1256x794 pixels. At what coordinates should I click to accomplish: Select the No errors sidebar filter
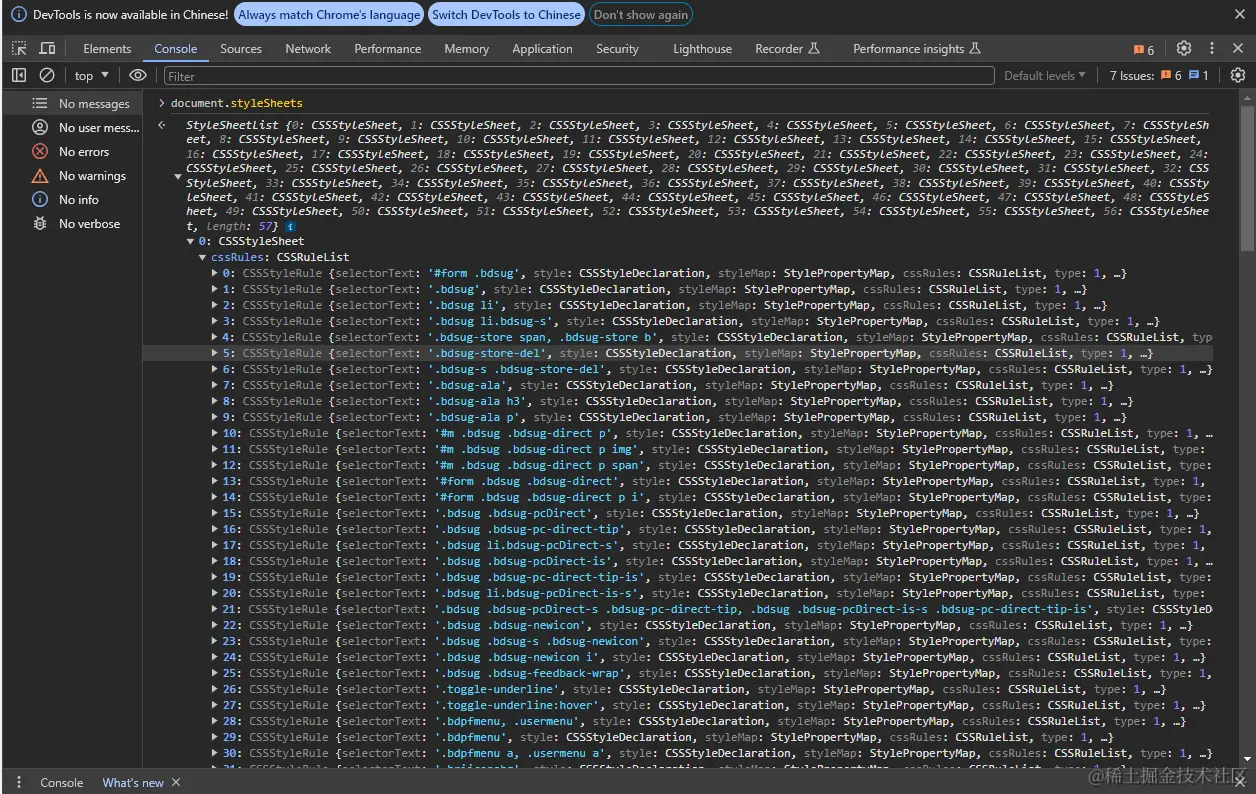coord(71,152)
